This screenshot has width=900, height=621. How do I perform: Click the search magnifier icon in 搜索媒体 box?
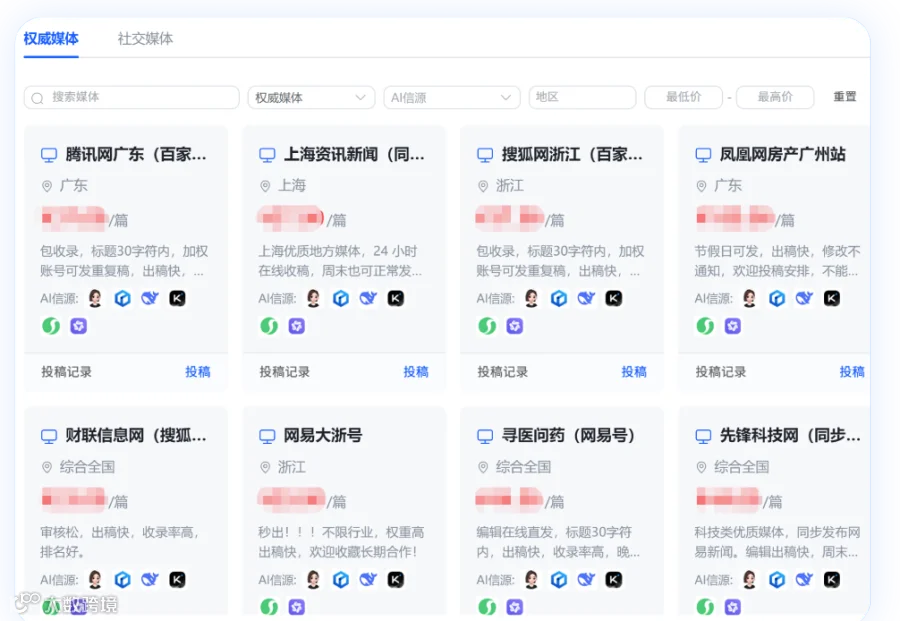[x=37, y=98]
